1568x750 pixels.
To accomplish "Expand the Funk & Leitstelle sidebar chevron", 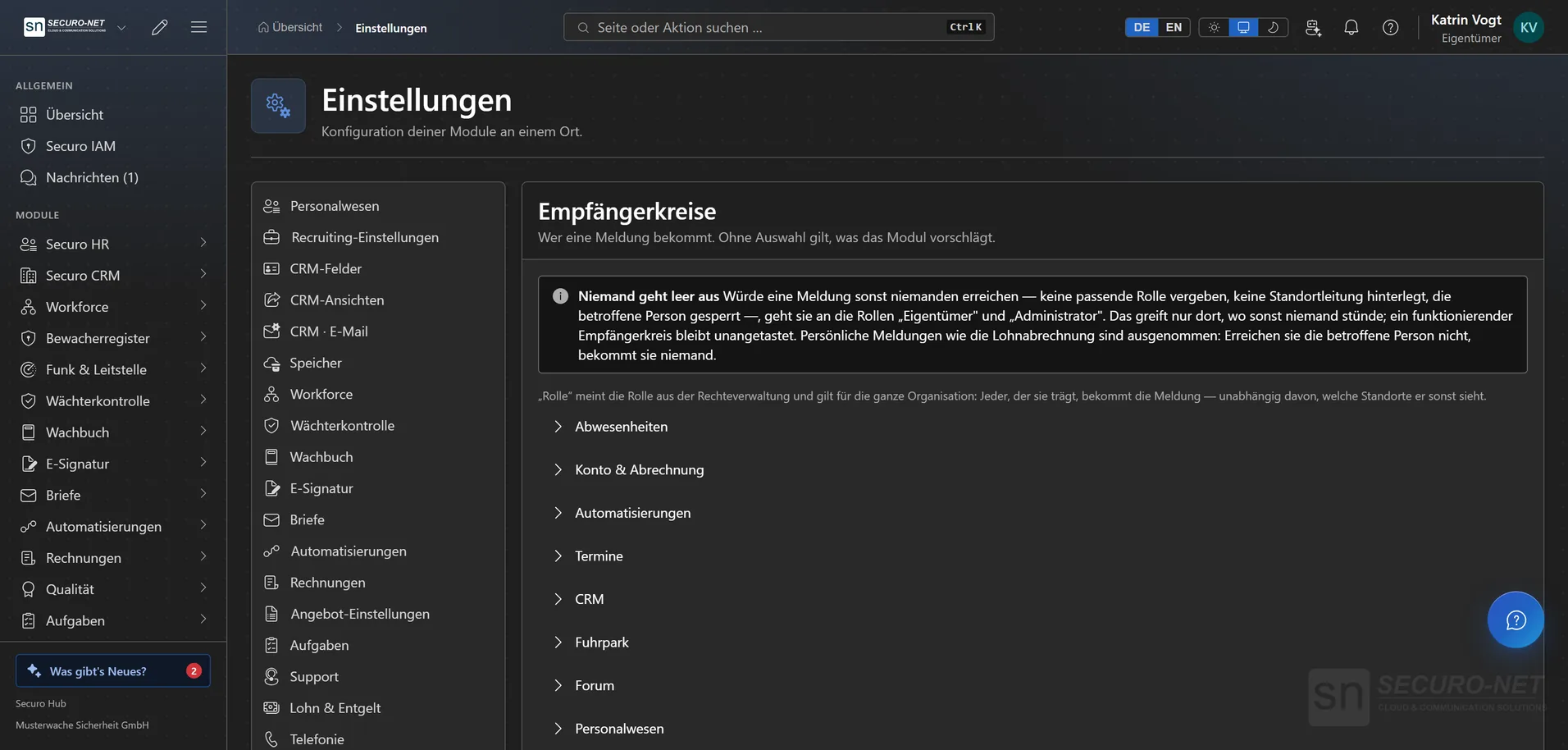I will (x=203, y=368).
